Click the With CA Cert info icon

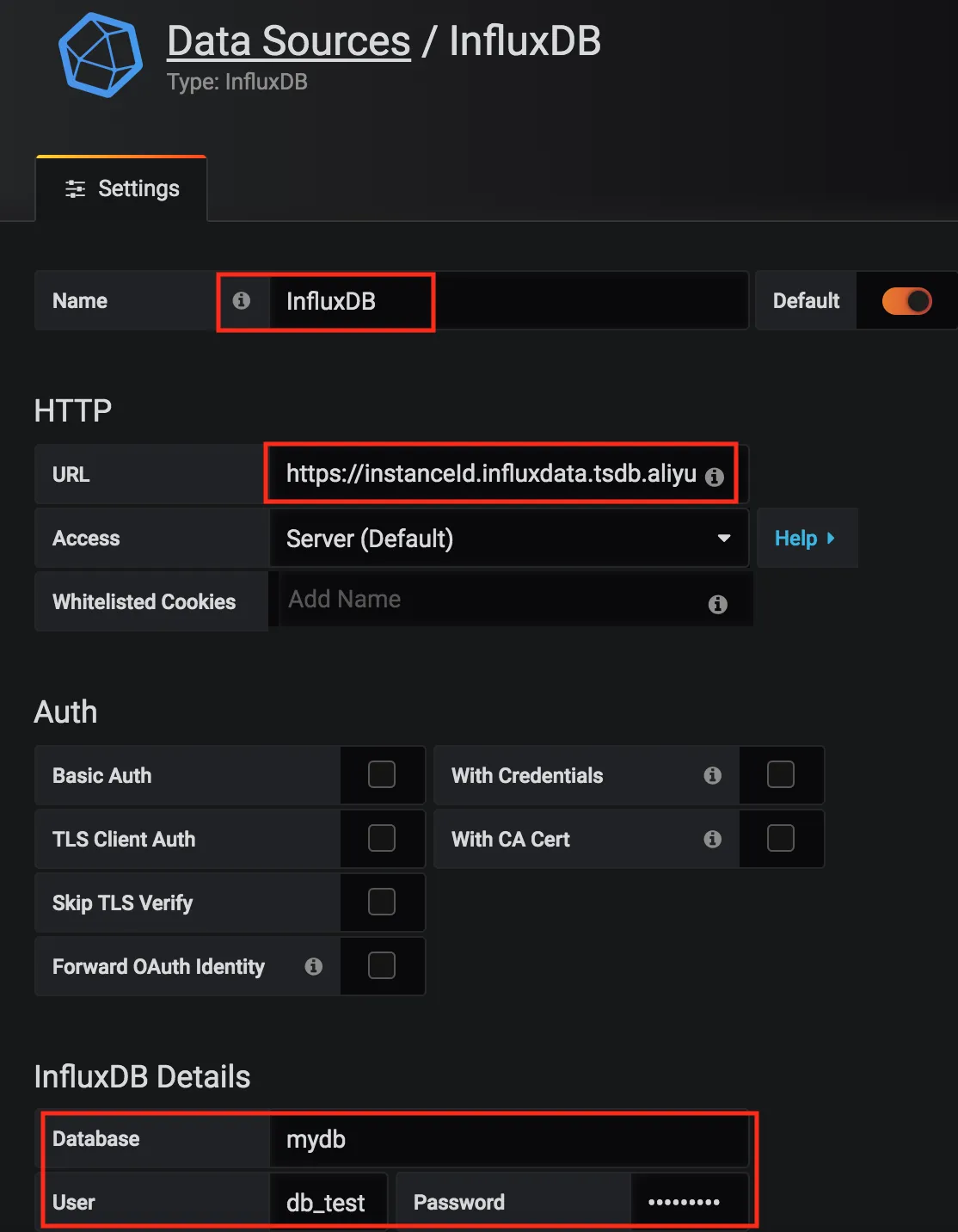[x=713, y=839]
